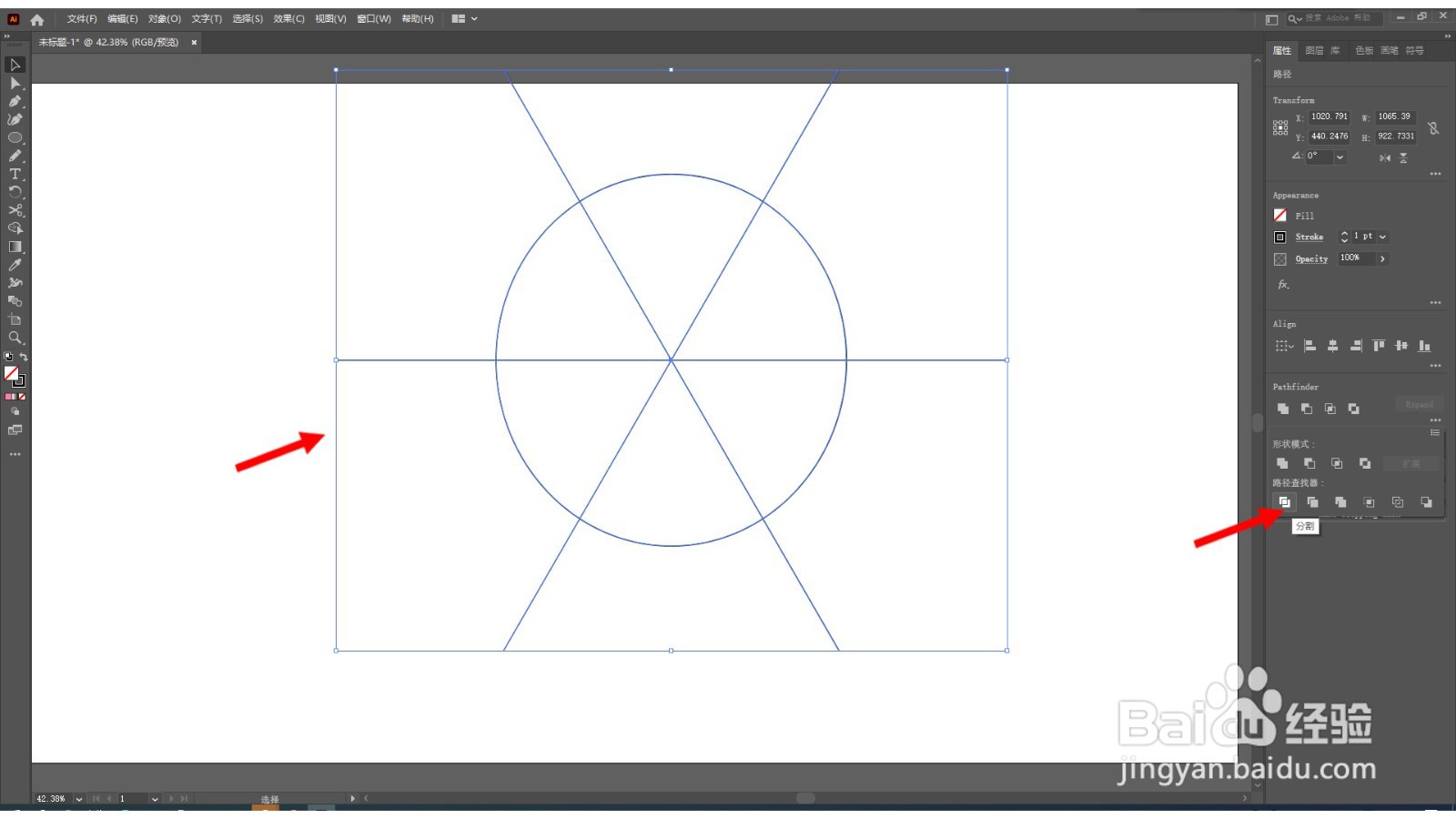Open the stroke weight dropdown arrow
1456x819 pixels.
coord(1383,237)
